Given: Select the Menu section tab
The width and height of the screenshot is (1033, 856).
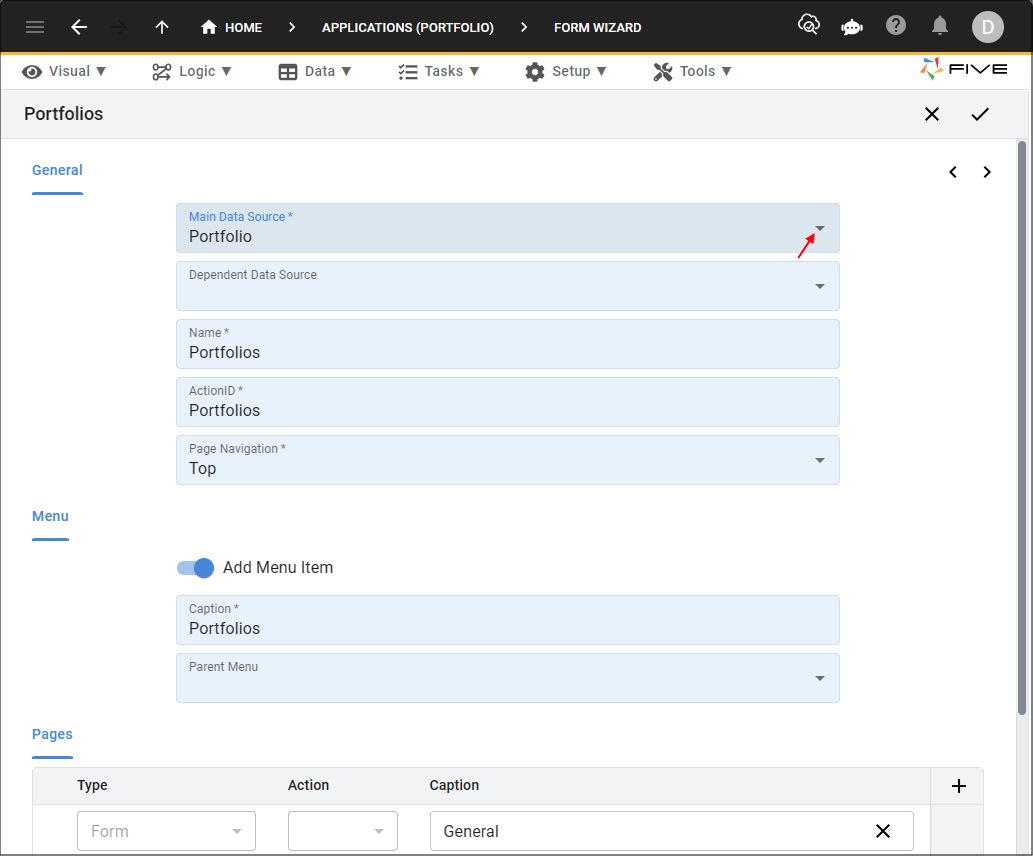Looking at the screenshot, I should 50,516.
